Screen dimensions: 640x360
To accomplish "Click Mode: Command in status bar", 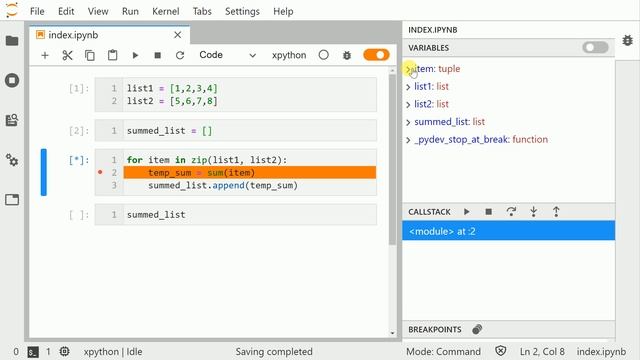I will (443, 351).
